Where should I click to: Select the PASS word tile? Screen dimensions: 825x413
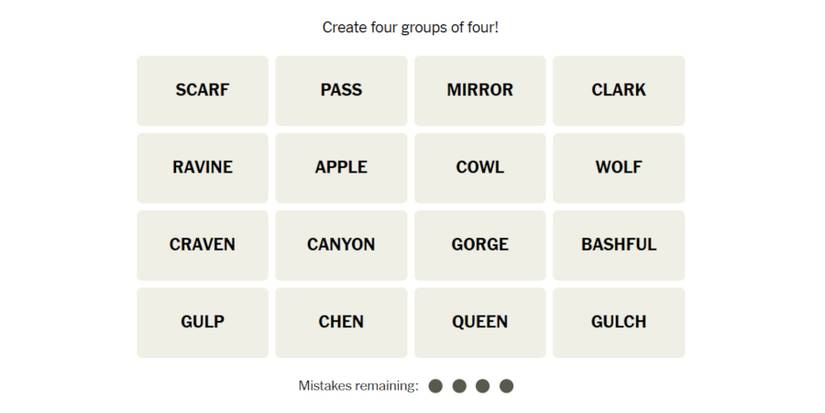[341, 90]
